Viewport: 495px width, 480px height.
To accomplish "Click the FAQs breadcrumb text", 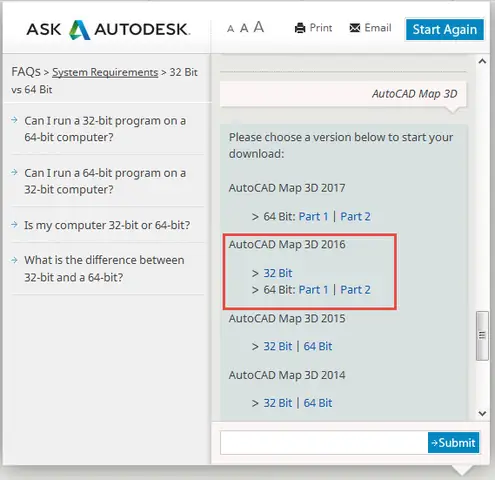I will coord(26,72).
